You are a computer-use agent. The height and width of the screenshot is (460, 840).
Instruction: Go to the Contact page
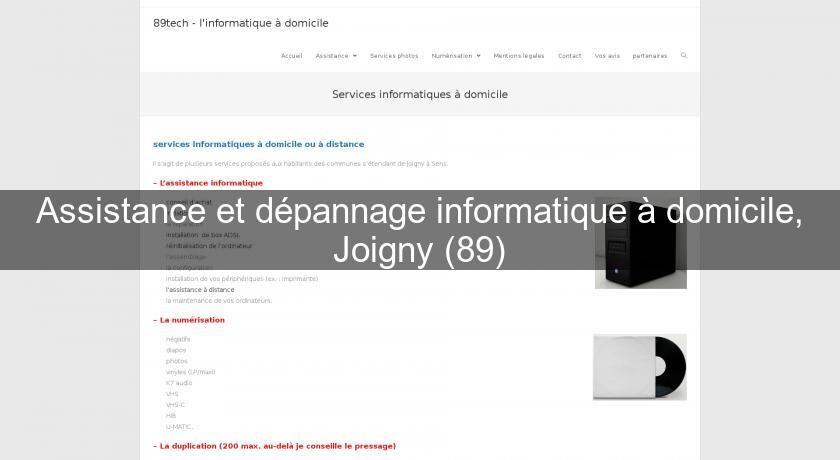tap(569, 56)
